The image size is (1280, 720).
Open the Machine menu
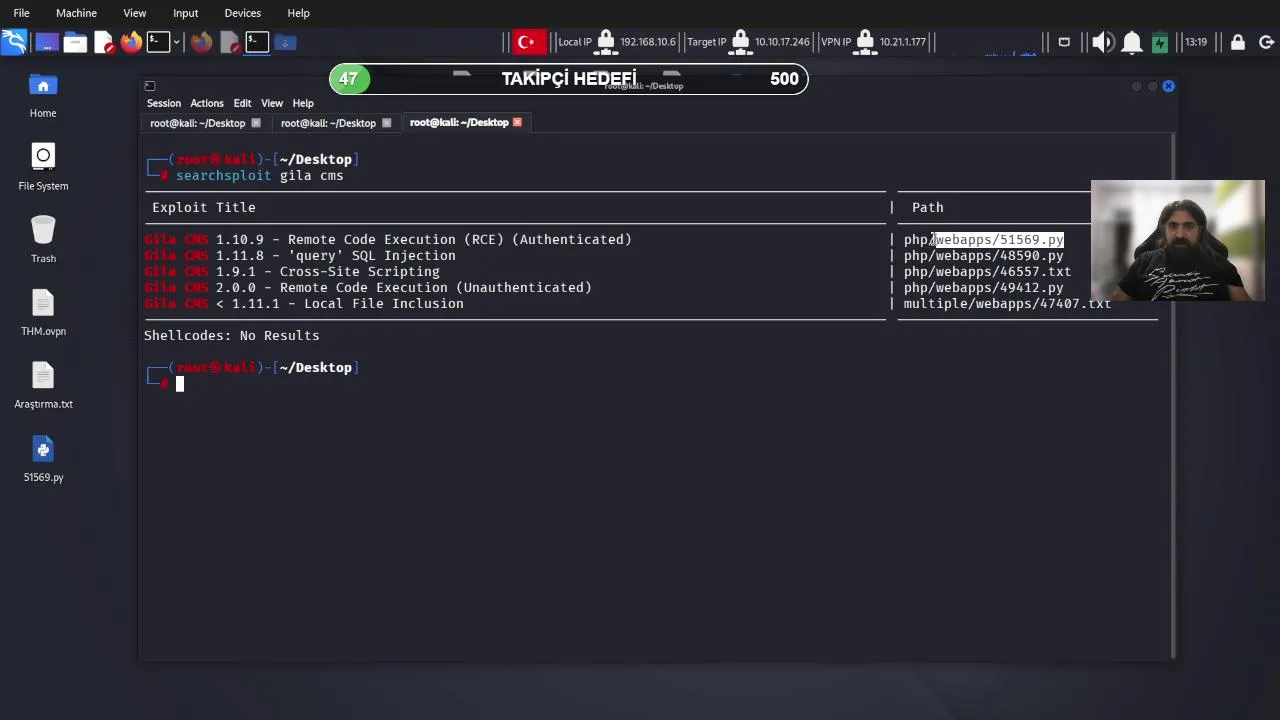pos(76,13)
